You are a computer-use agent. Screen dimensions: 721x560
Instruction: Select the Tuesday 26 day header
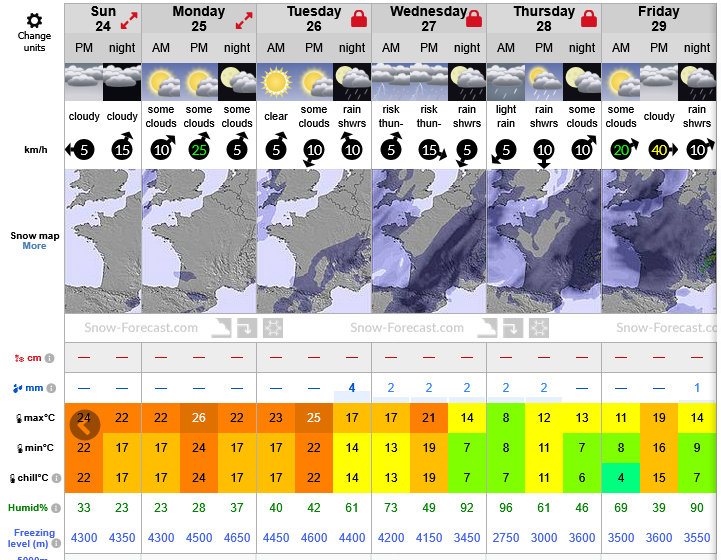point(314,19)
